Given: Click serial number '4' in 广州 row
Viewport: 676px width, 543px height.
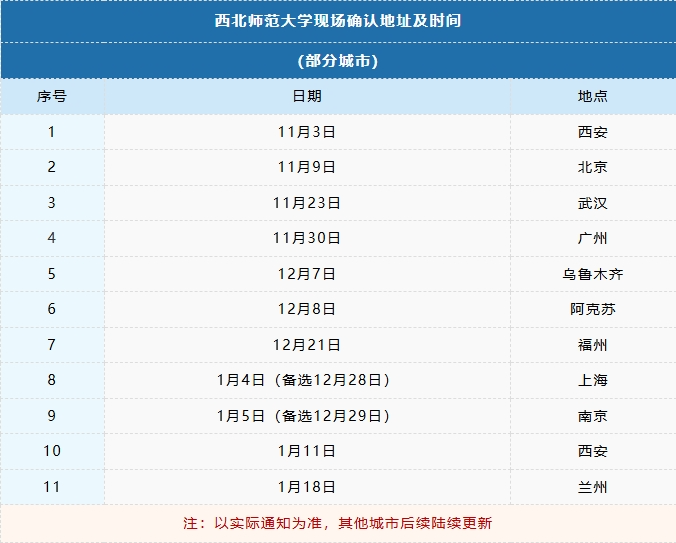Looking at the screenshot, I should (52, 238).
